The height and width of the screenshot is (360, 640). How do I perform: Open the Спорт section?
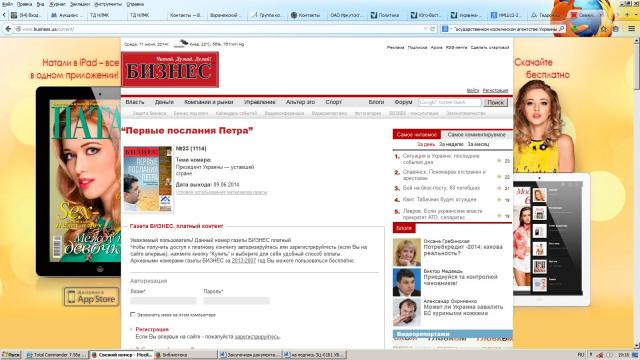point(333,102)
